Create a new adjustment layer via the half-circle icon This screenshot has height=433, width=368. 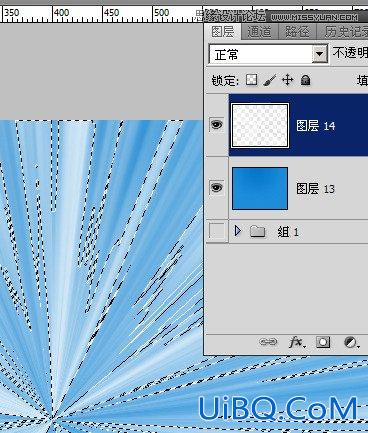tap(351, 342)
